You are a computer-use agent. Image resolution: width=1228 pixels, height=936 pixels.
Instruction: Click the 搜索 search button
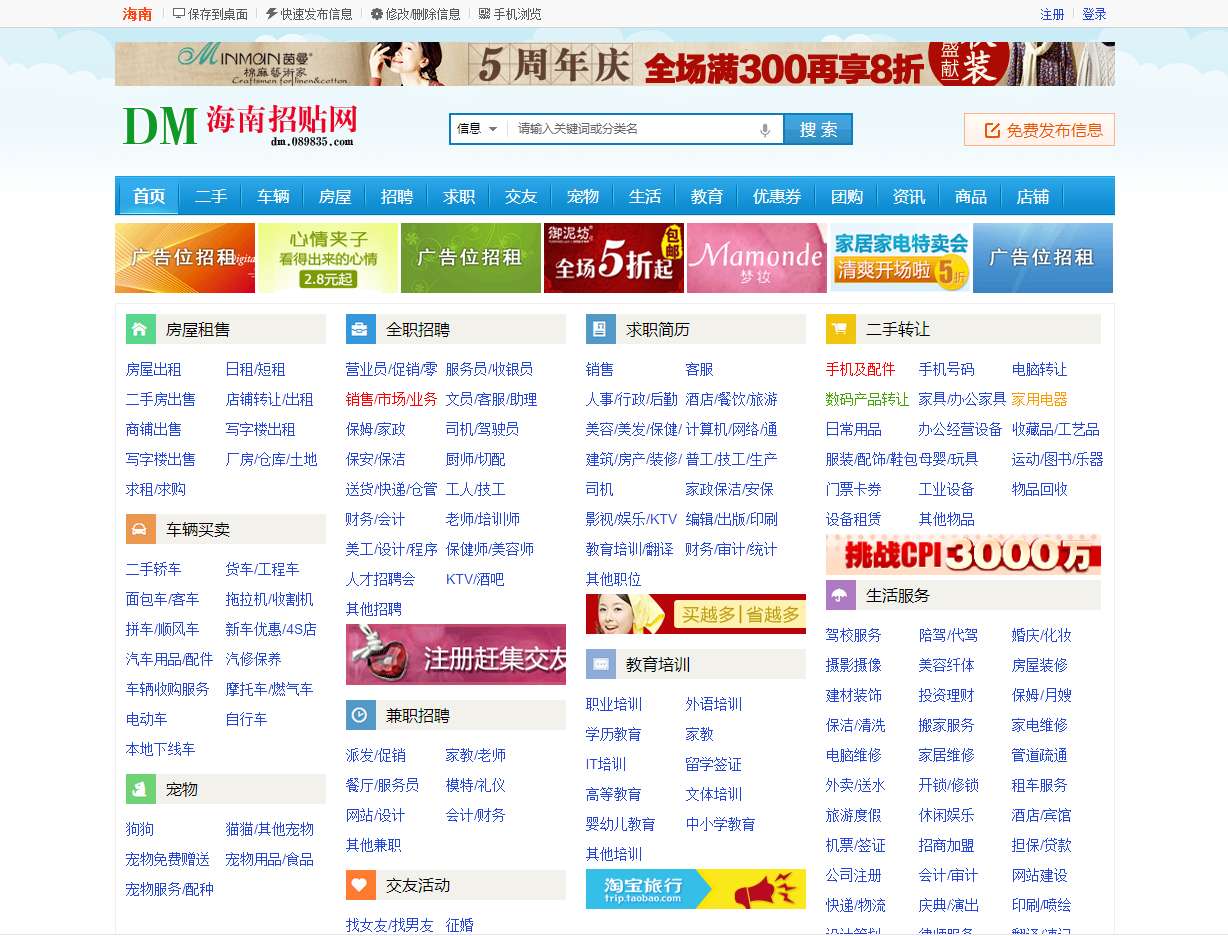click(x=818, y=129)
